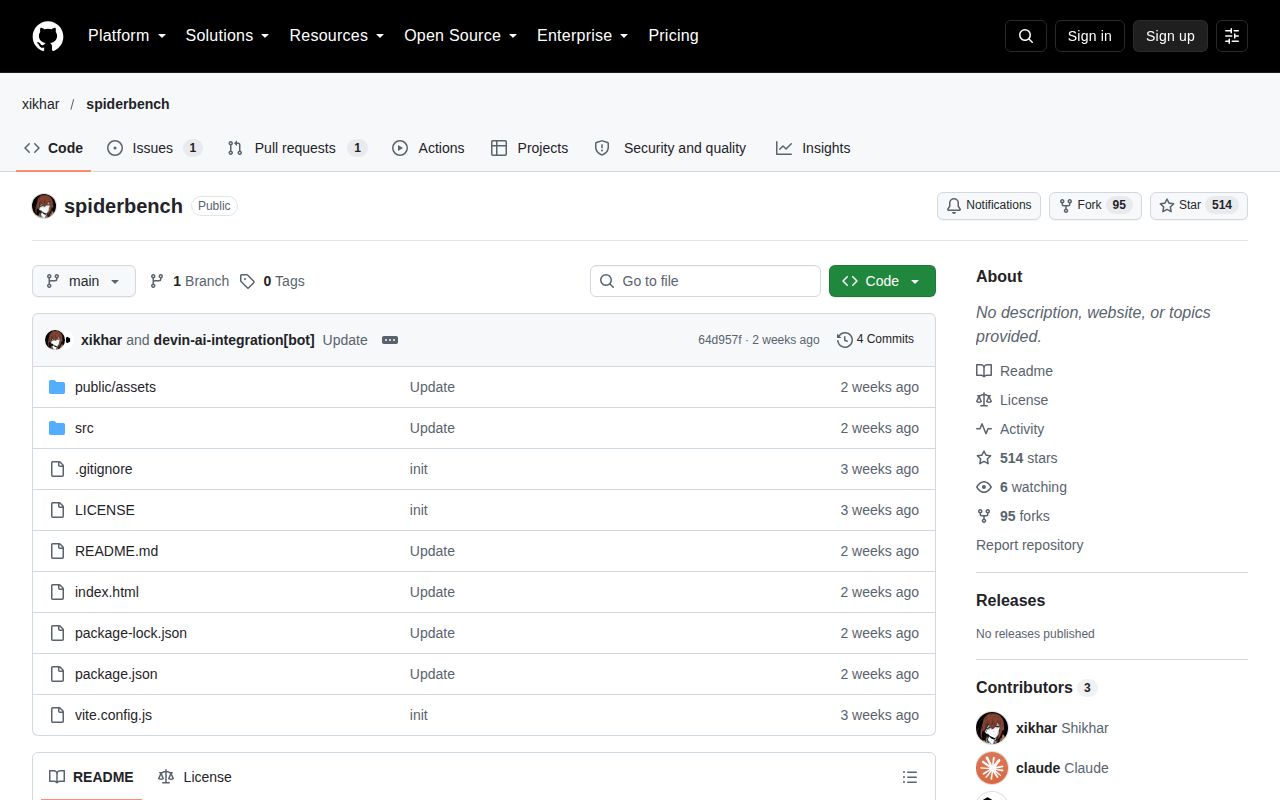
Task: Click the Notifications button
Action: (989, 205)
